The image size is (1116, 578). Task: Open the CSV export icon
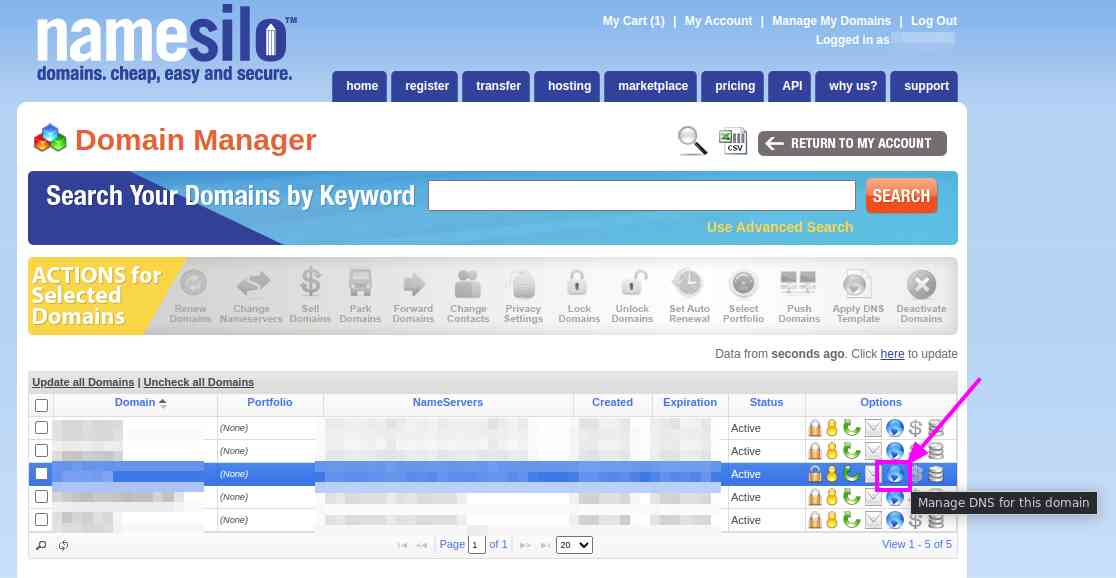click(732, 140)
